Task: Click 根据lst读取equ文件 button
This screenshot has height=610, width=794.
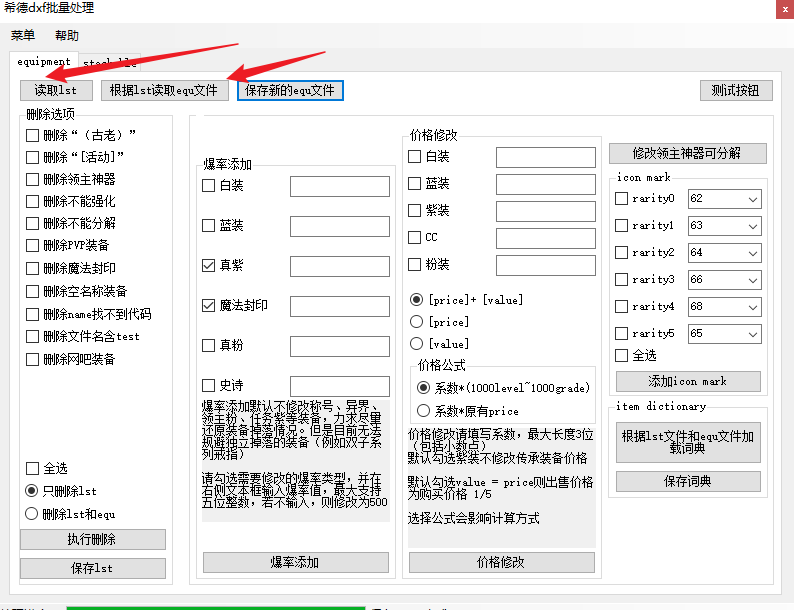Action: (163, 90)
